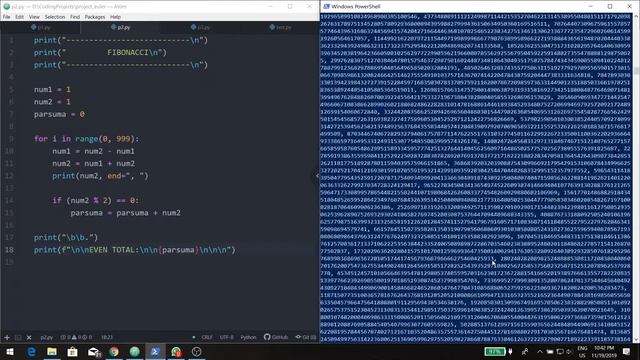Open the Find menu in Atom
This screenshot has width=640, height=360.
coord(75,17)
